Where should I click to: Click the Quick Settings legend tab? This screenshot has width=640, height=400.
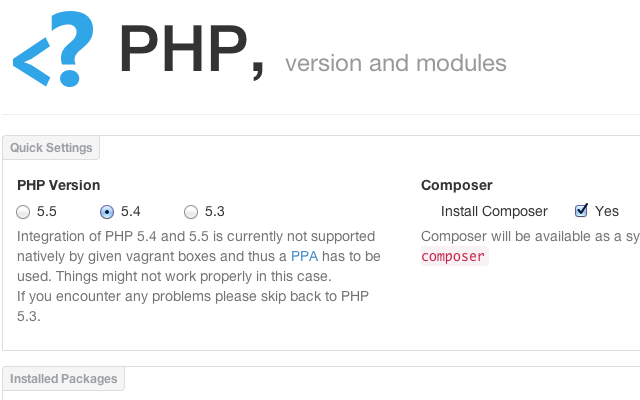coord(51,148)
